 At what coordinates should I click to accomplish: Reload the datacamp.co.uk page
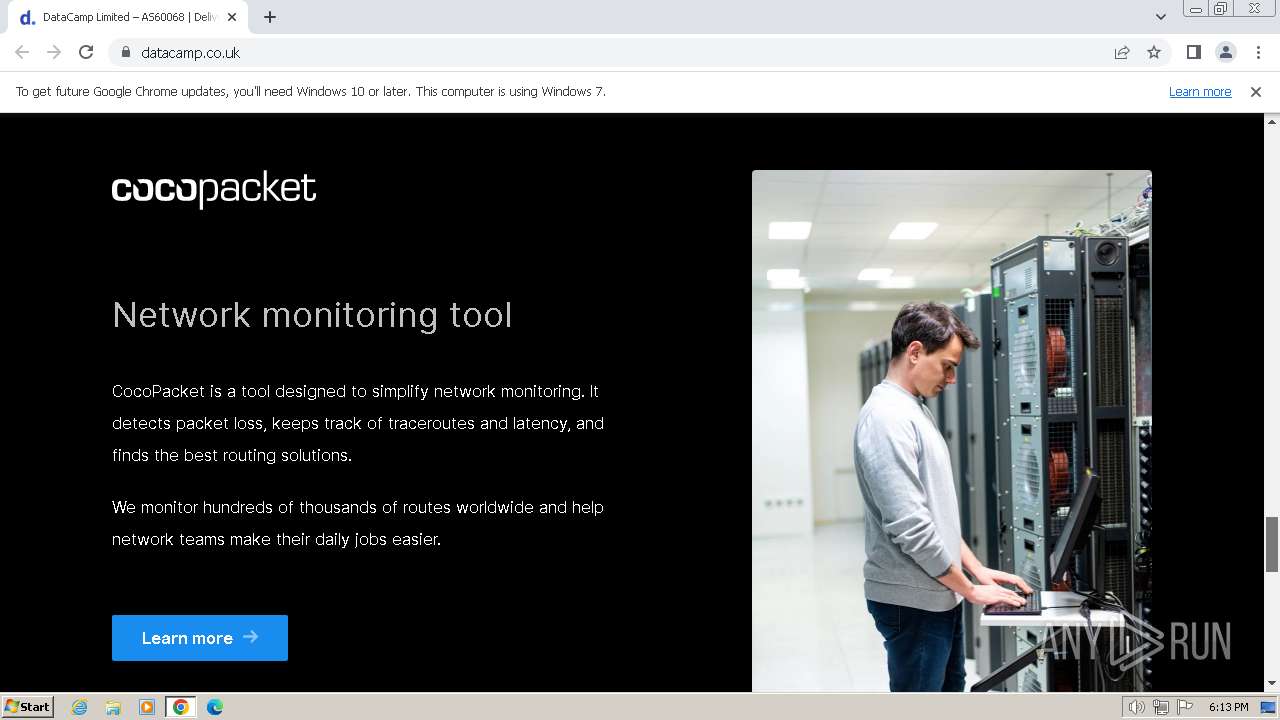click(86, 52)
